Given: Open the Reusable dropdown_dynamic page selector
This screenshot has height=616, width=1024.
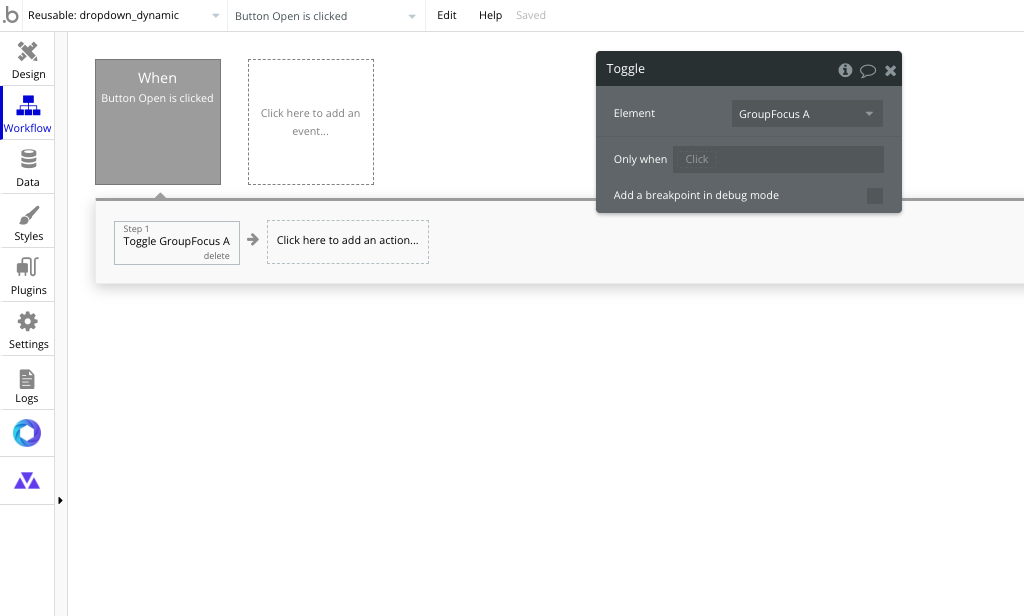Looking at the screenshot, I should click(124, 16).
